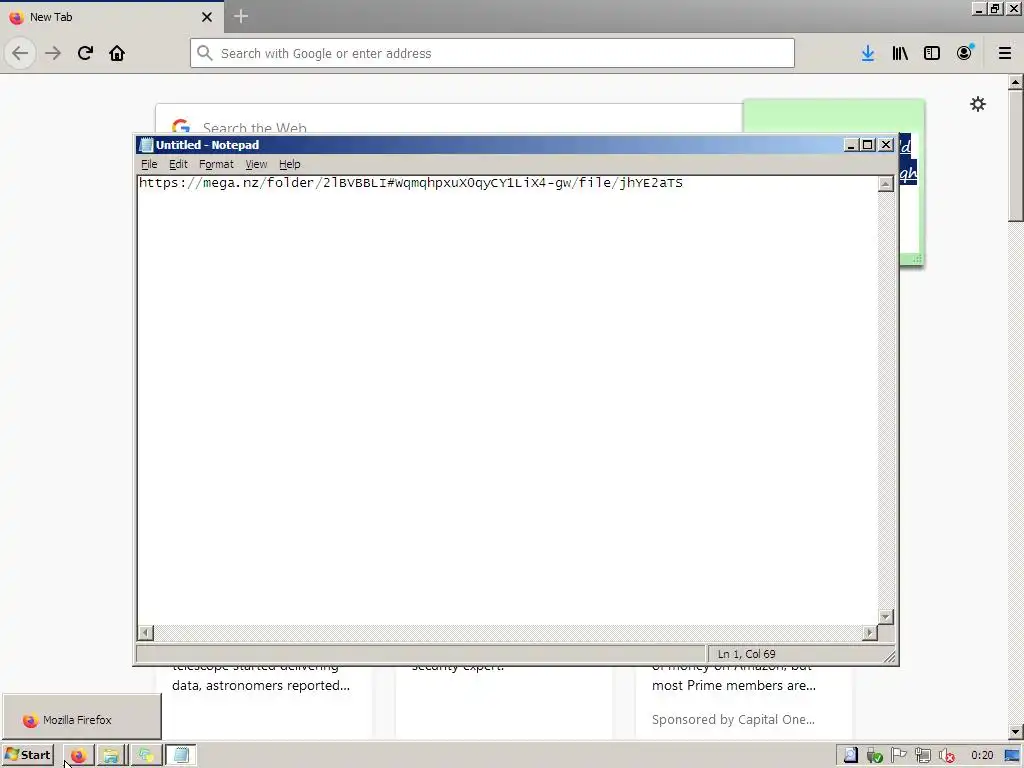Click Firefox icon in the taskbar
The image size is (1024, 768).
78,756
